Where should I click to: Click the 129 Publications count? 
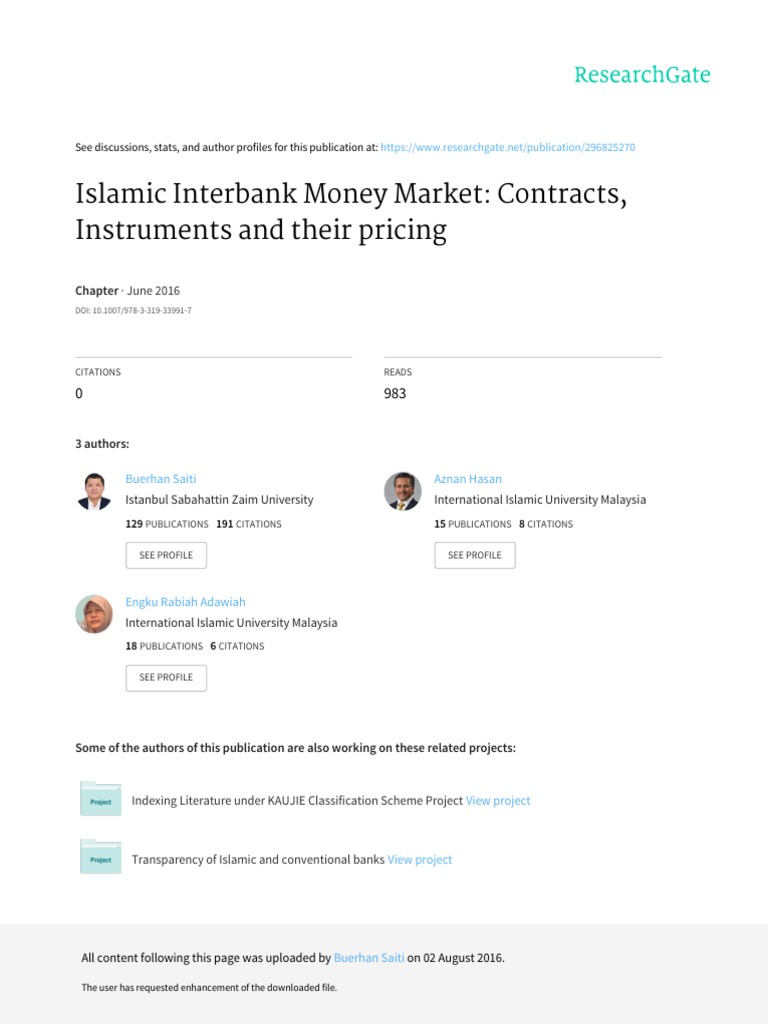point(167,524)
